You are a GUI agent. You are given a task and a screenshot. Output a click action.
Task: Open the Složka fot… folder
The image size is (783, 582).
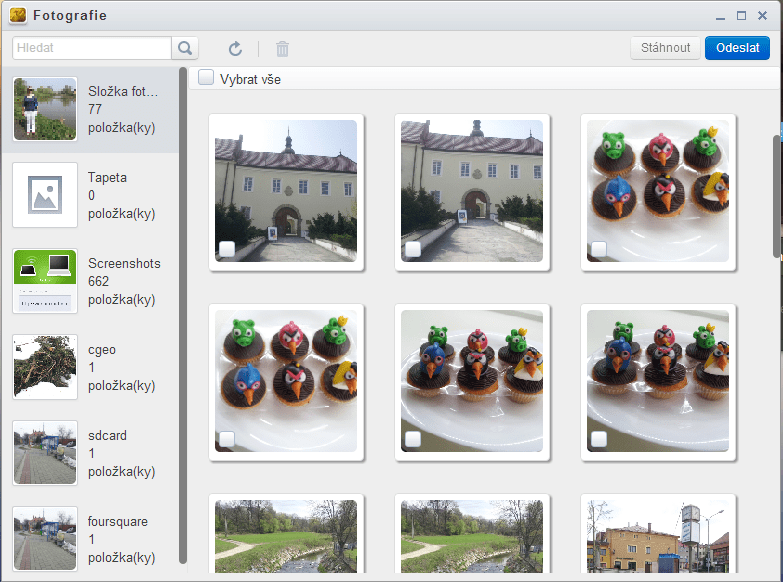[x=90, y=109]
